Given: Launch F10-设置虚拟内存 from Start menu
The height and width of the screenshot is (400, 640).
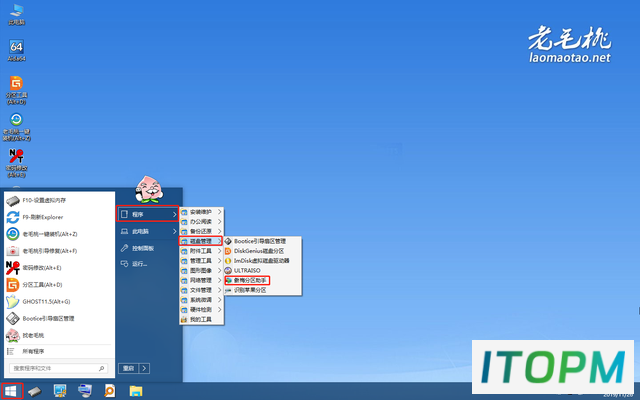Looking at the screenshot, I should click(59, 200).
